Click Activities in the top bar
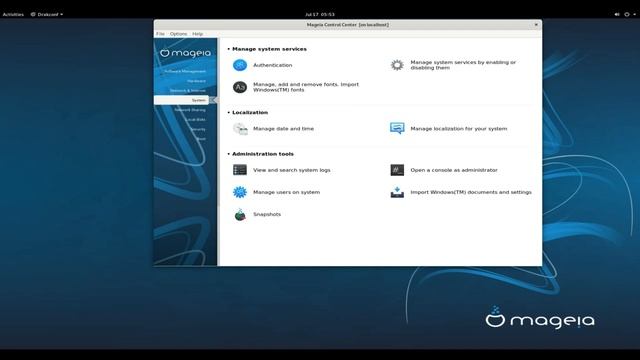Screen dimensions: 640x360 coord(13,14)
